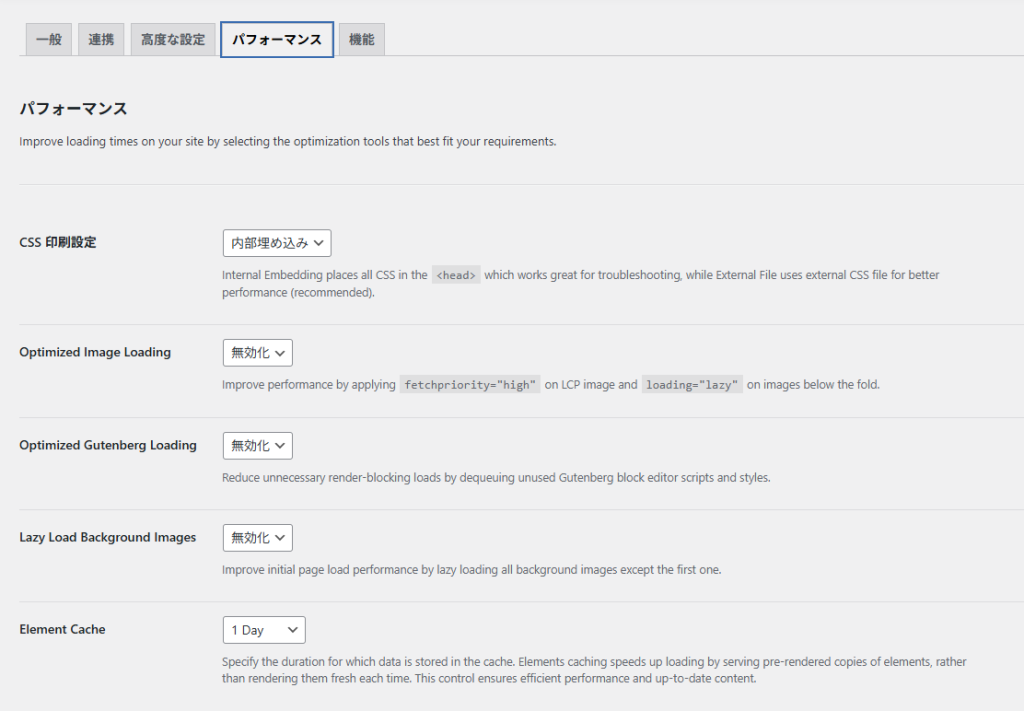Open the 連携 tab
The height and width of the screenshot is (711, 1024).
point(101,40)
